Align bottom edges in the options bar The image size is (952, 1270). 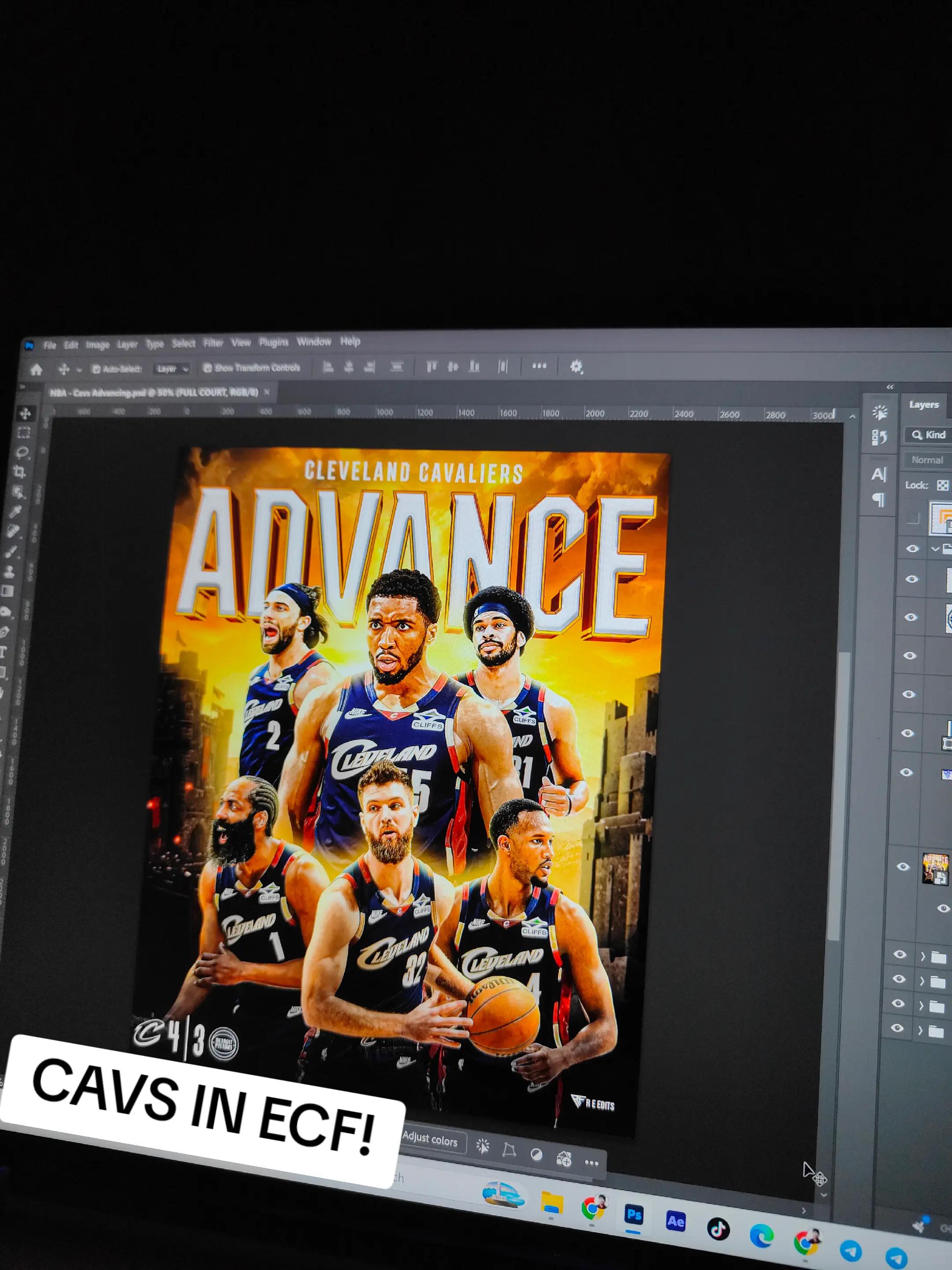click(x=474, y=366)
